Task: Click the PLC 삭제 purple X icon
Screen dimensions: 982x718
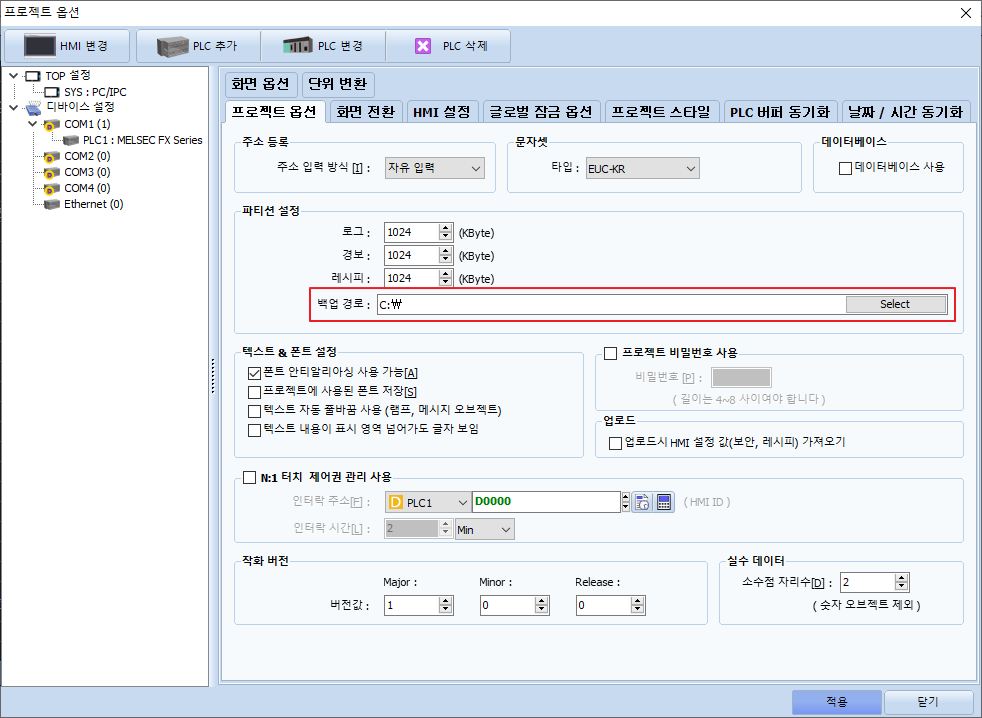Action: click(x=423, y=46)
